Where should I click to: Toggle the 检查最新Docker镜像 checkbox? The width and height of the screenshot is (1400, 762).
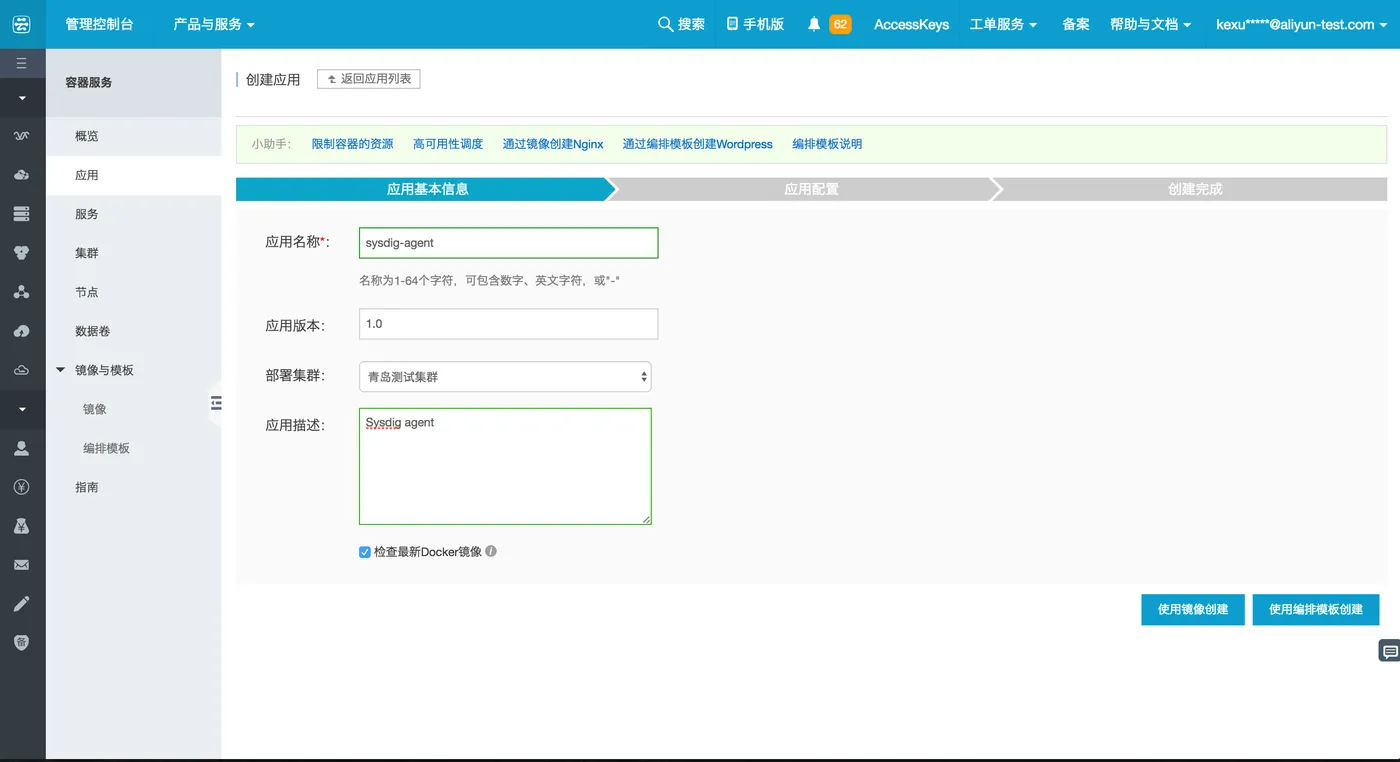(x=365, y=552)
